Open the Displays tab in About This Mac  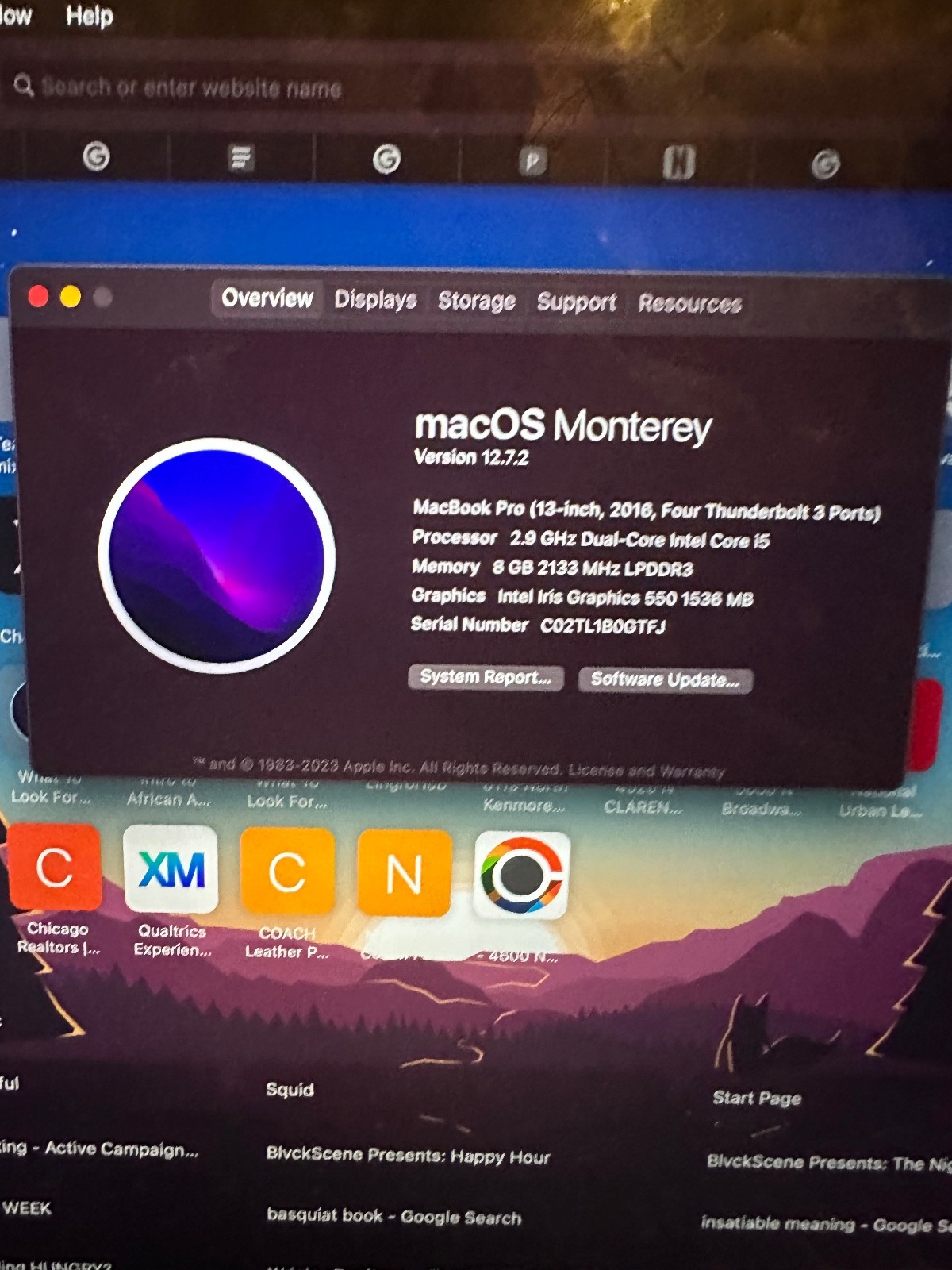pyautogui.click(x=375, y=299)
